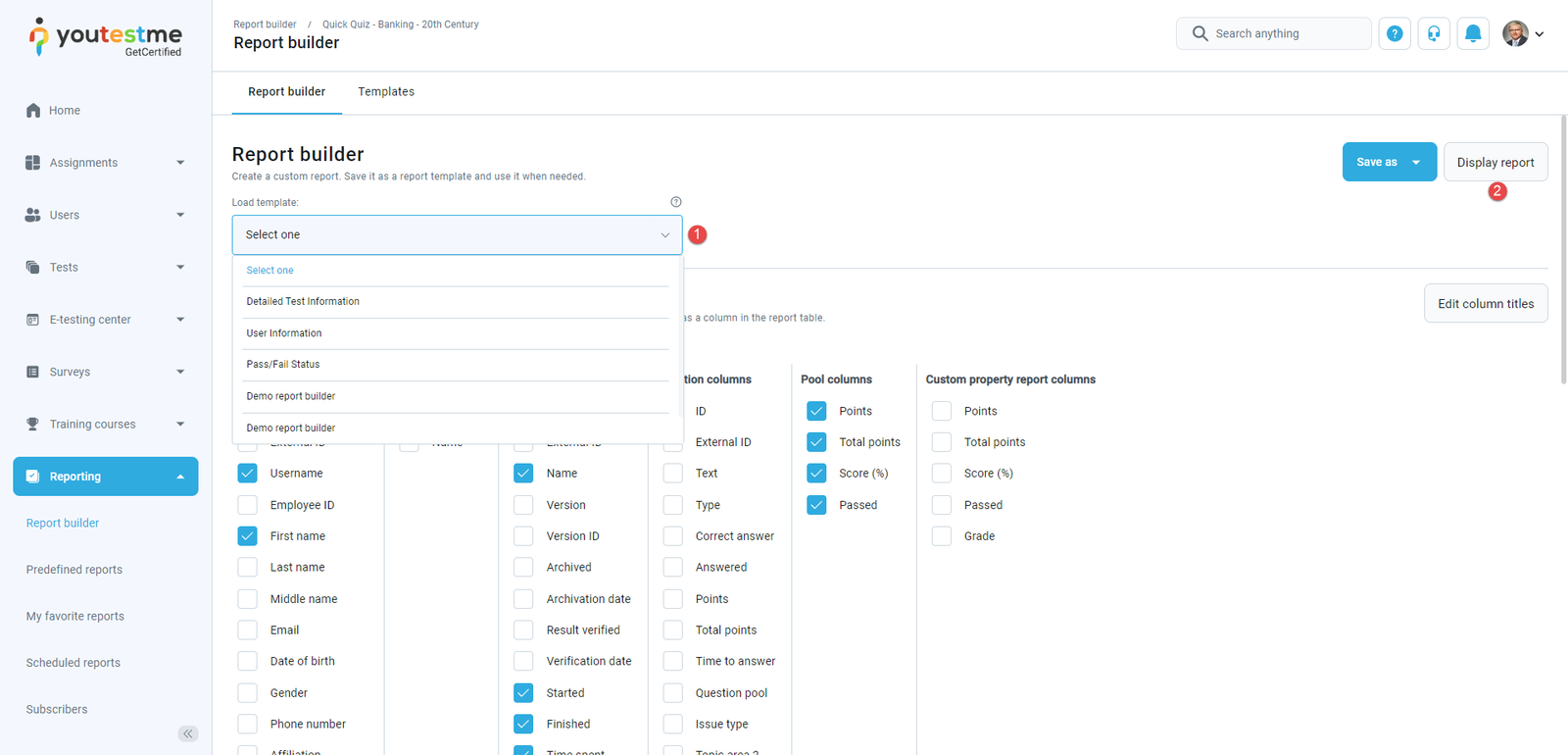Open the support headset icon
The height and width of the screenshot is (755, 1568).
(1433, 33)
